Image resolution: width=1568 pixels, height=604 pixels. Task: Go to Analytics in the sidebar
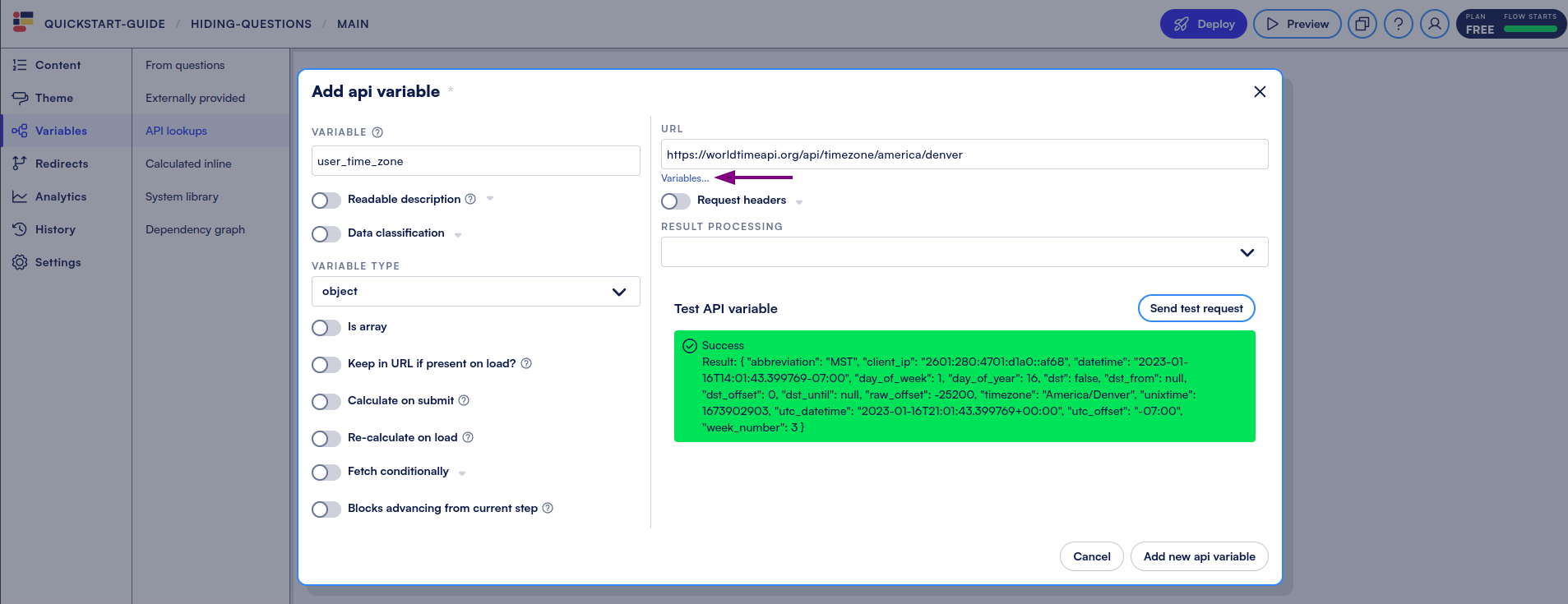point(60,196)
